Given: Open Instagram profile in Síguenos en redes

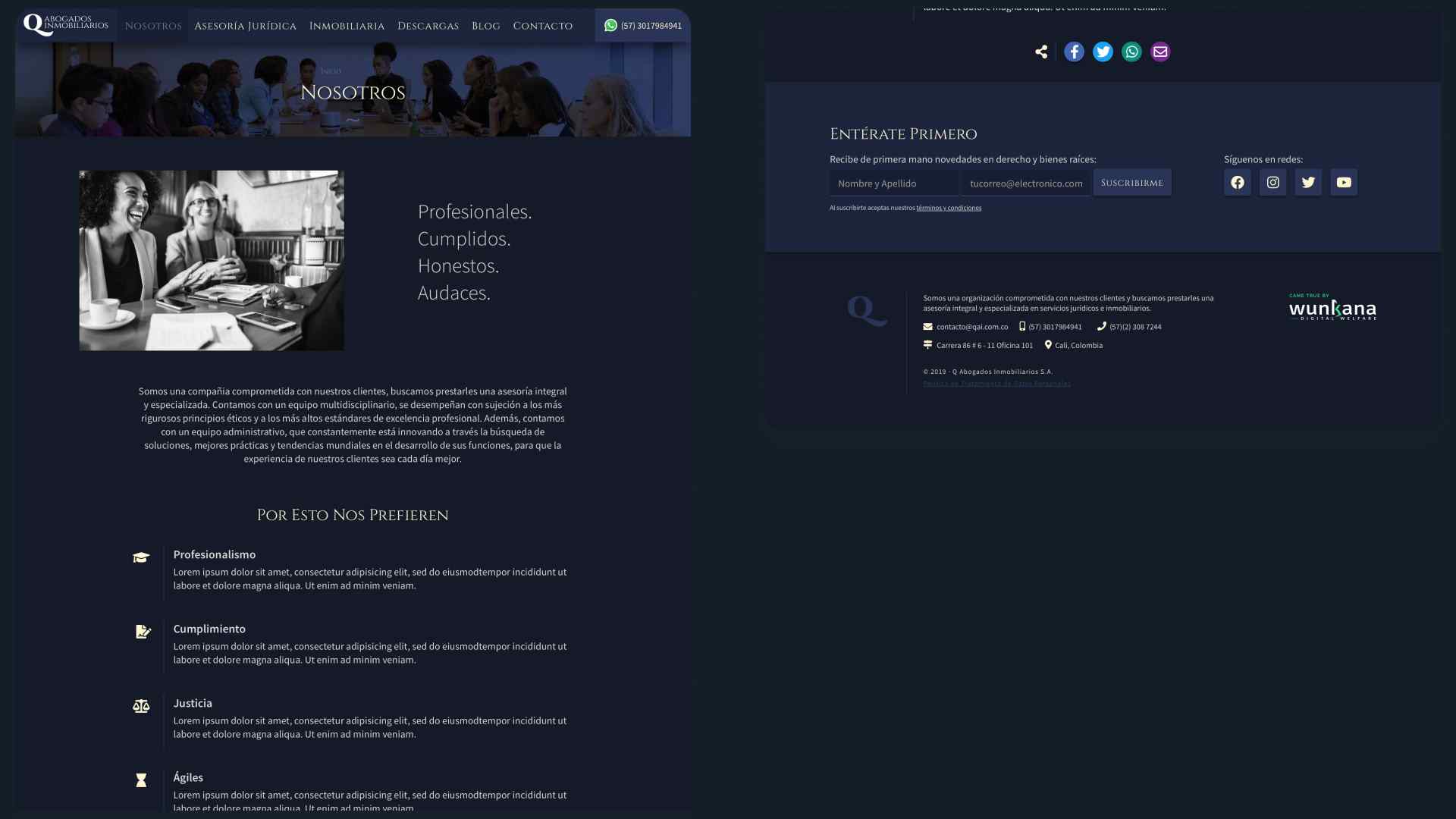Looking at the screenshot, I should [1272, 182].
